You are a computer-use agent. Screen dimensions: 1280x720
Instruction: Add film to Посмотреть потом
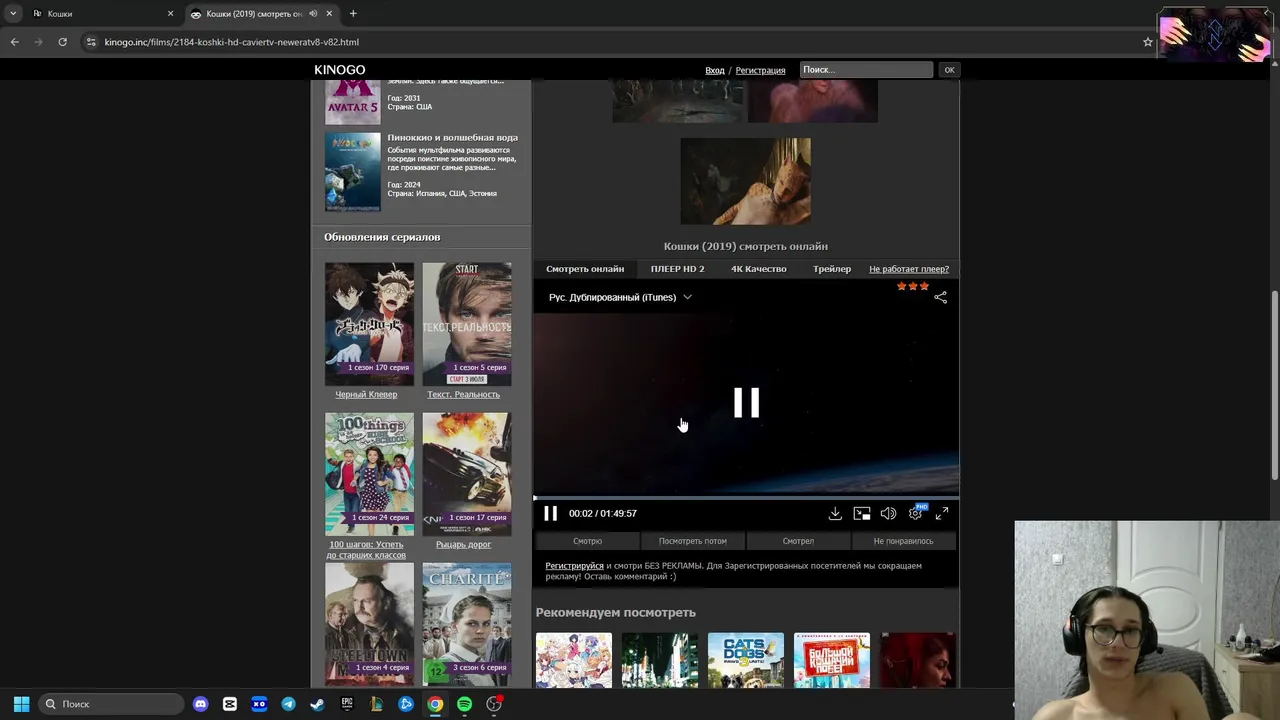coord(692,541)
